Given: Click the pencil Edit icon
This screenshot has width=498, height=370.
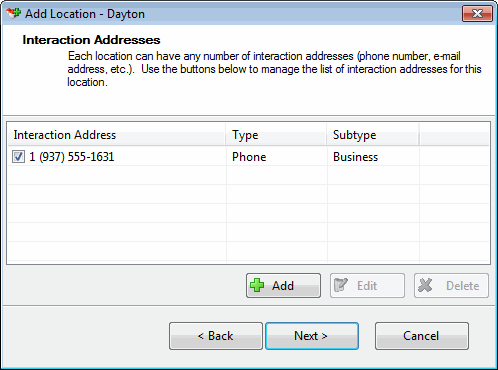Looking at the screenshot, I should 341,285.
